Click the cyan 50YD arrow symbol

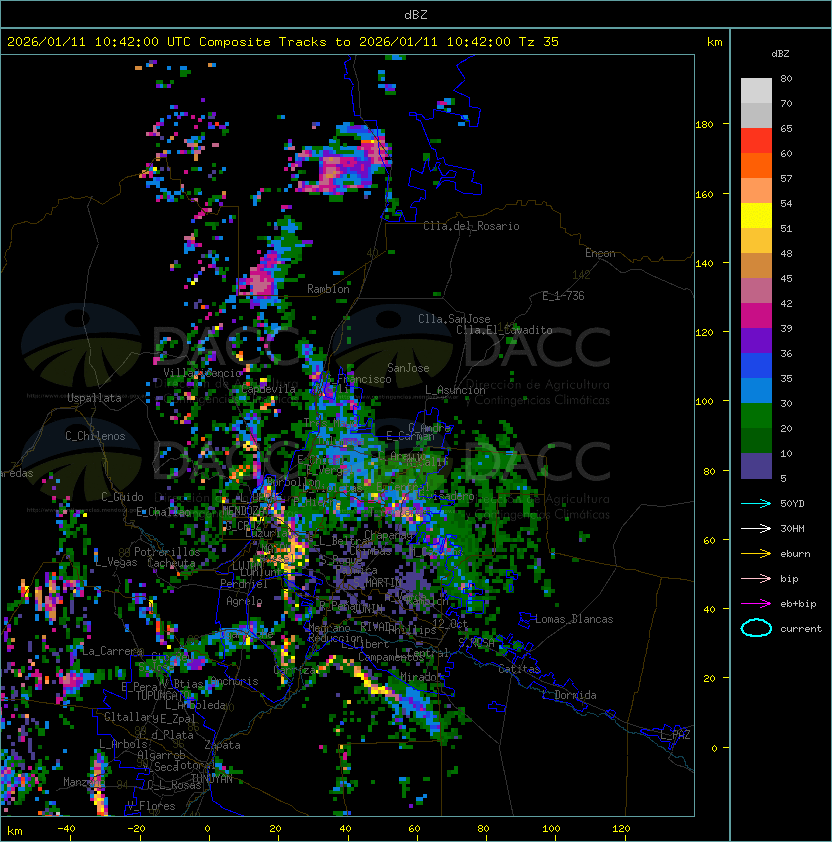pyautogui.click(x=756, y=504)
